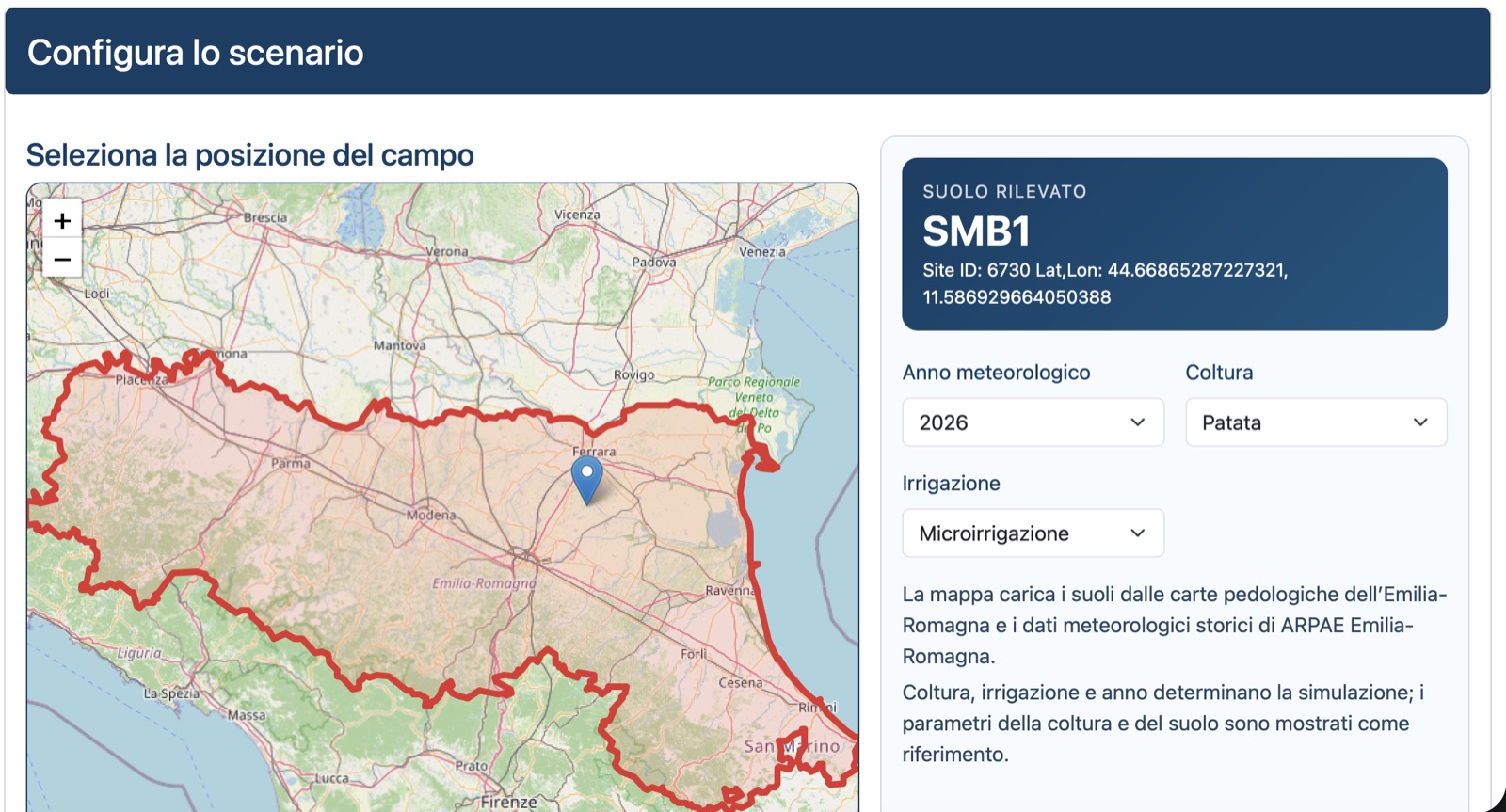Click Firenze label on the map
The height and width of the screenshot is (812, 1506).
[509, 802]
